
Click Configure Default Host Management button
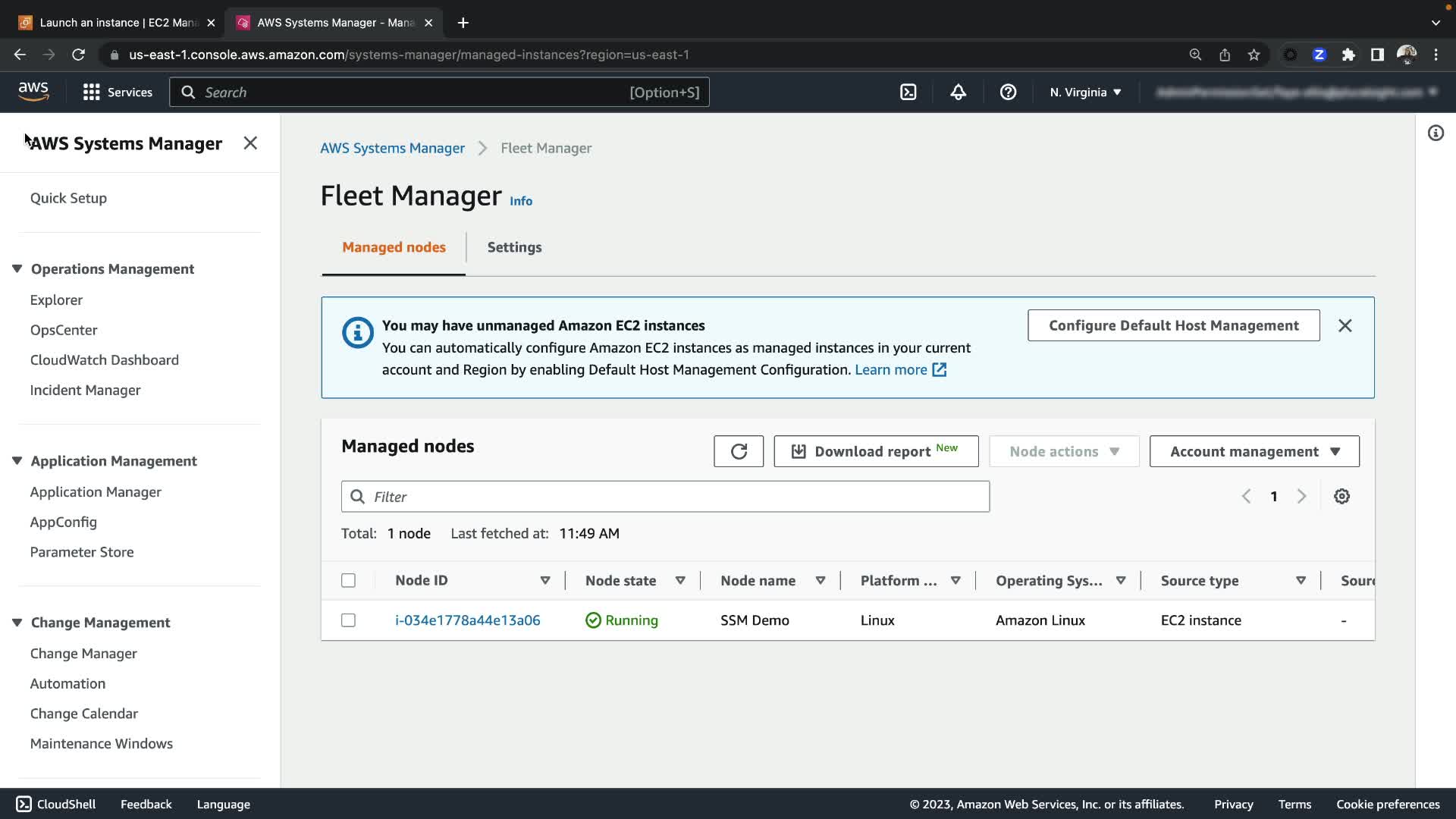(x=1173, y=325)
